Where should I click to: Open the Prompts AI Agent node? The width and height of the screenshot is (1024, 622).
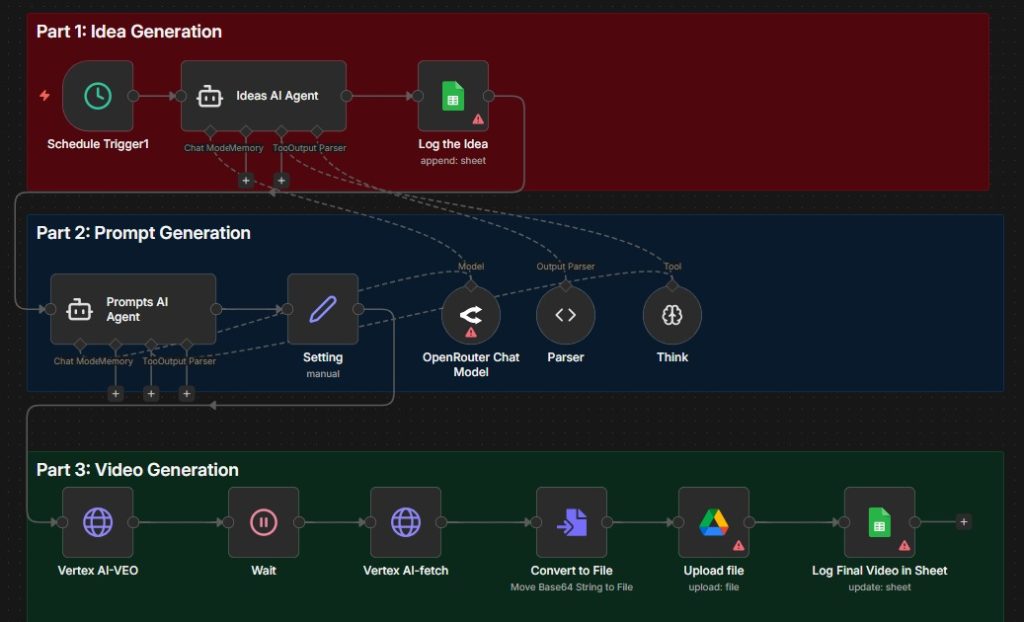point(133,309)
